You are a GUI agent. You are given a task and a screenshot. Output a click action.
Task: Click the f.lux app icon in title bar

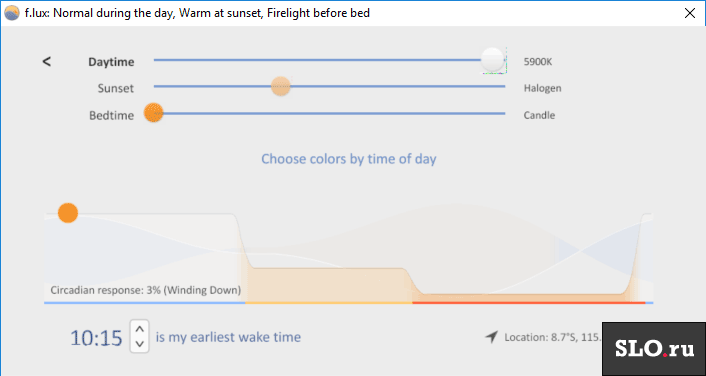click(x=12, y=13)
